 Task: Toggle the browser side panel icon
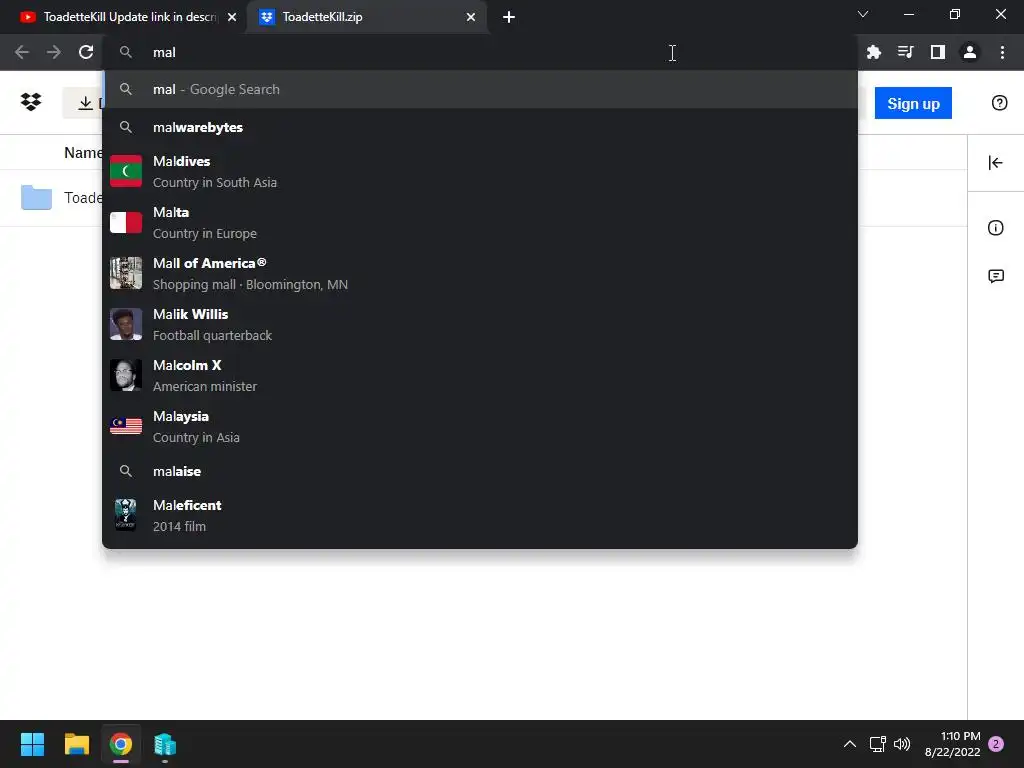pyautogui.click(x=937, y=52)
